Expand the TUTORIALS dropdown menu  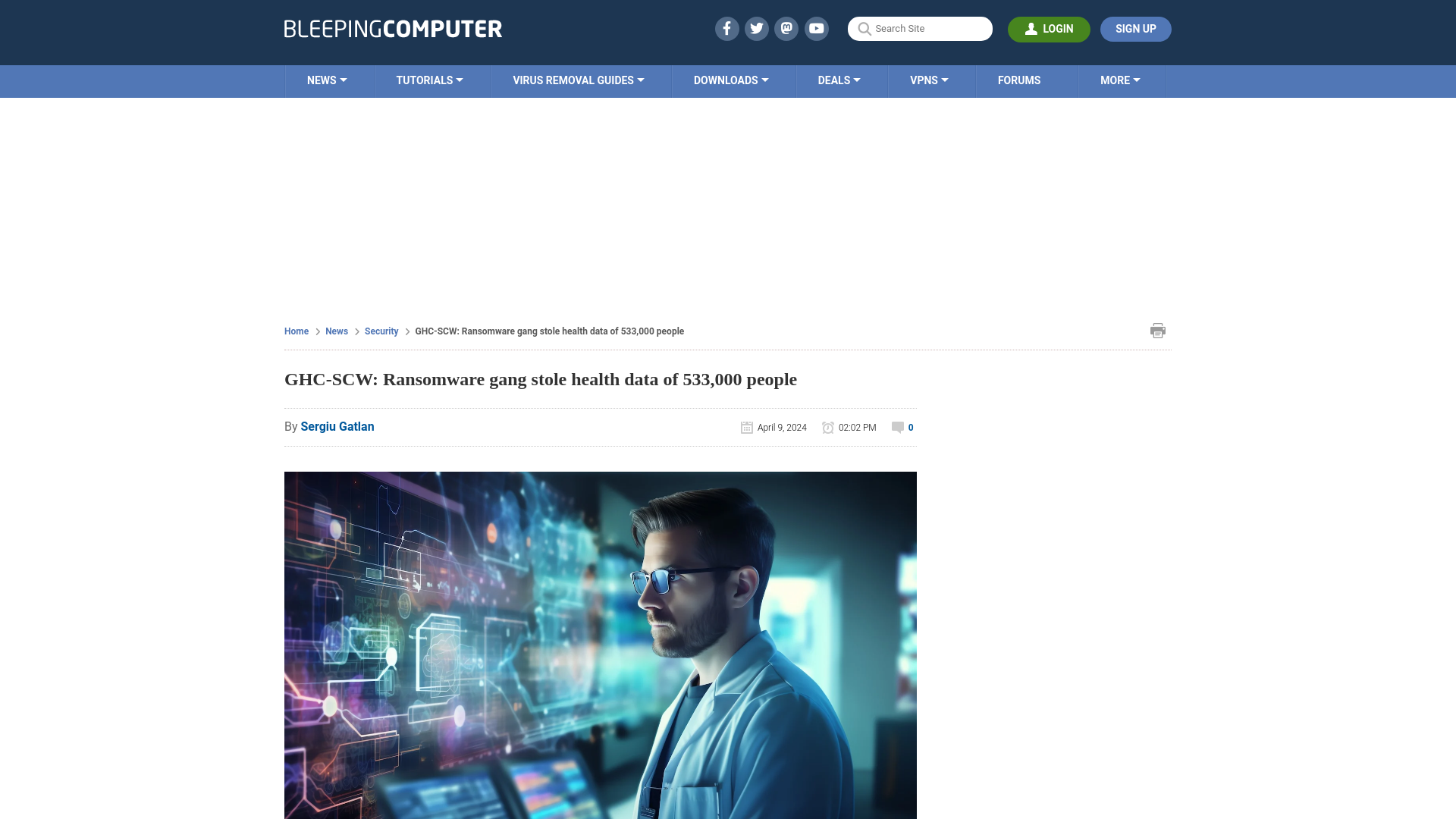[429, 80]
